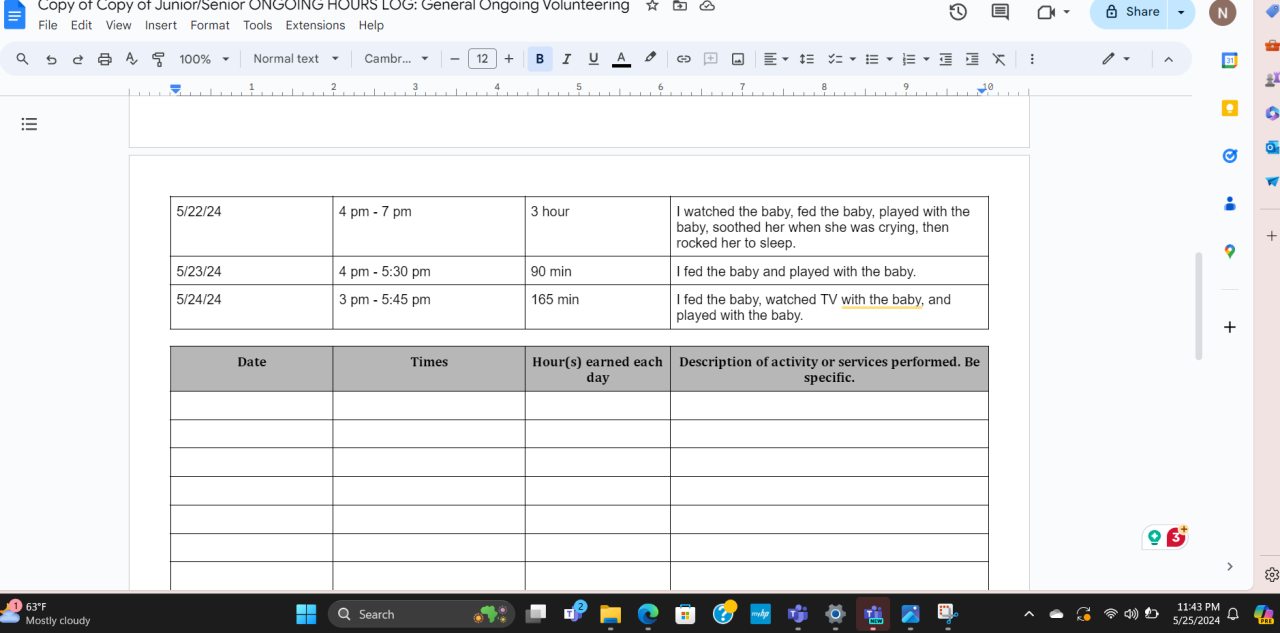Open Google Keep side panel
This screenshot has height=633, width=1280.
pyautogui.click(x=1230, y=108)
